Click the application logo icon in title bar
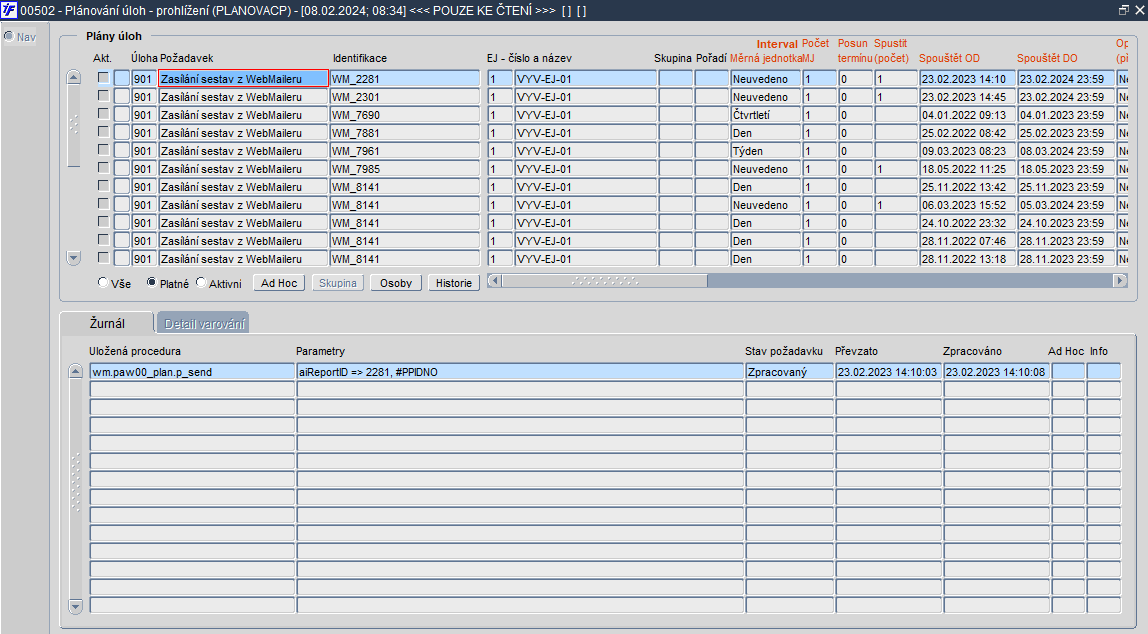This screenshot has height=634, width=1148. (x=9, y=10)
